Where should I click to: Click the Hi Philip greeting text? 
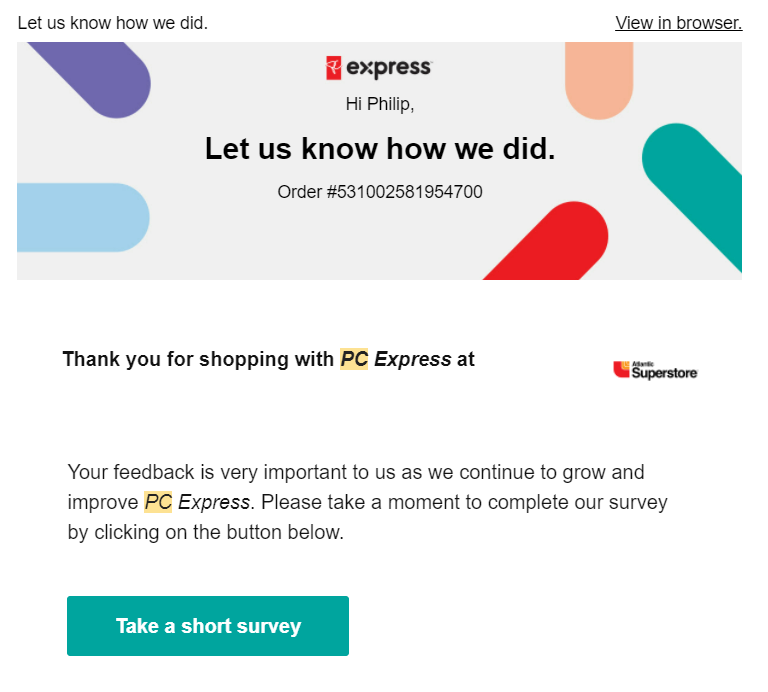(380, 104)
